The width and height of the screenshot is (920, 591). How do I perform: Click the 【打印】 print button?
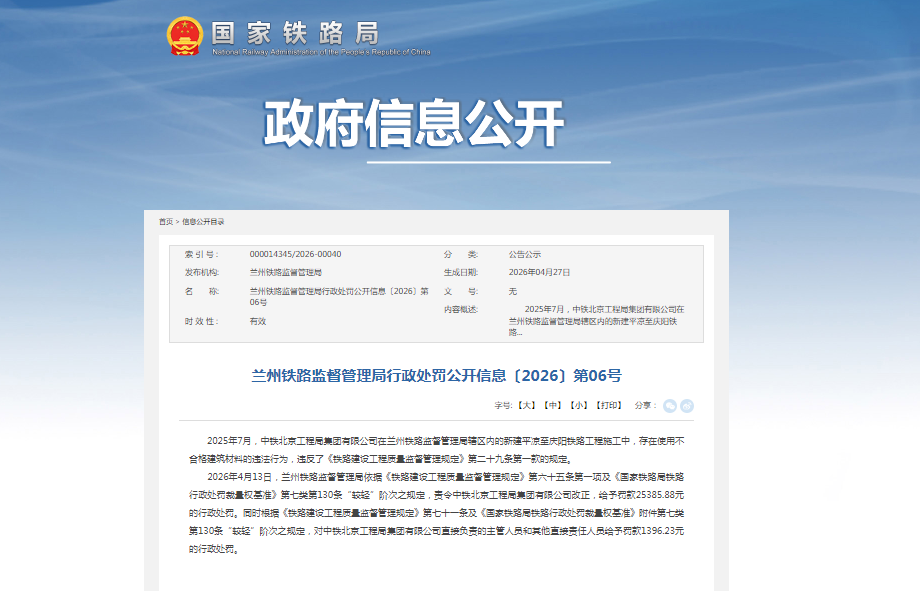coord(608,405)
